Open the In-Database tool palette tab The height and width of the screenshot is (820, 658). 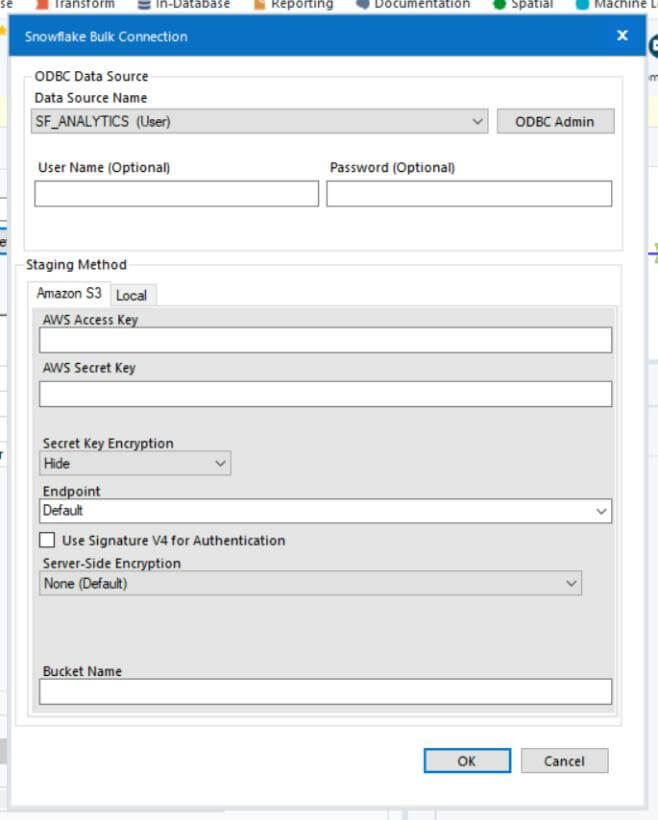pyautogui.click(x=184, y=5)
